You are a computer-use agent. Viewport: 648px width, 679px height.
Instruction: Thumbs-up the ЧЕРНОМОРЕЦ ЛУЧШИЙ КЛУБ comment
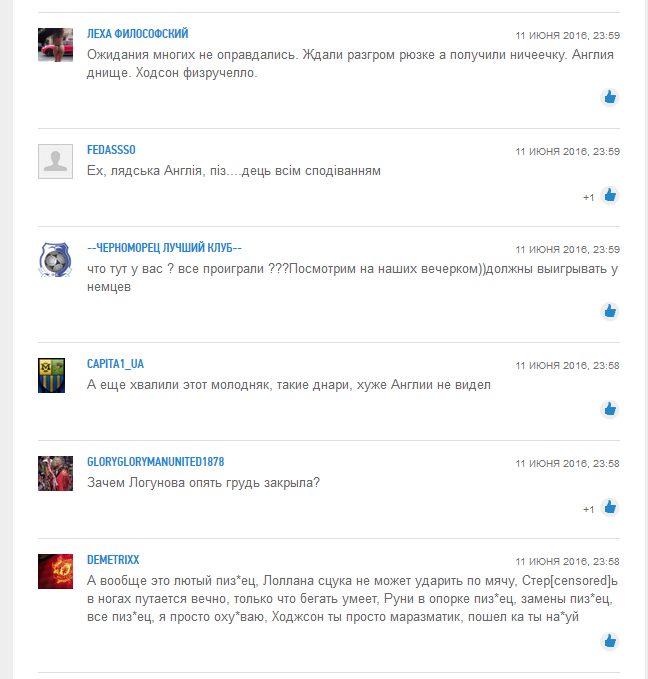[x=609, y=311]
